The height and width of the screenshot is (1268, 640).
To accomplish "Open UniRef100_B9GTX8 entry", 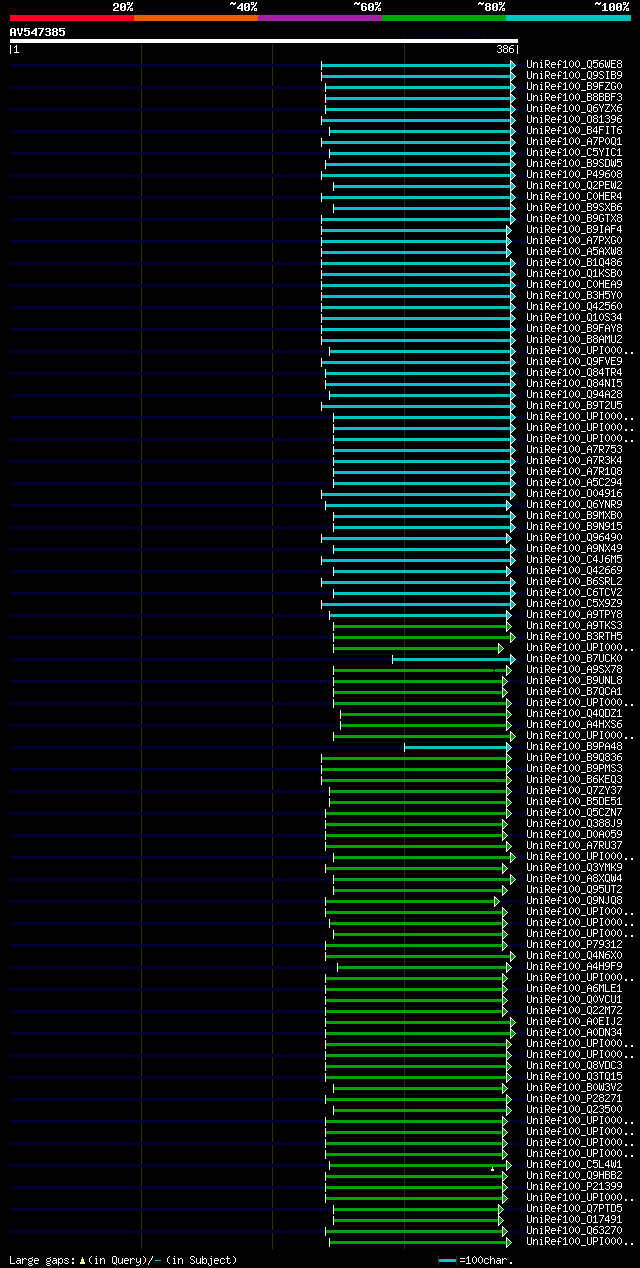I will (x=575, y=218).
